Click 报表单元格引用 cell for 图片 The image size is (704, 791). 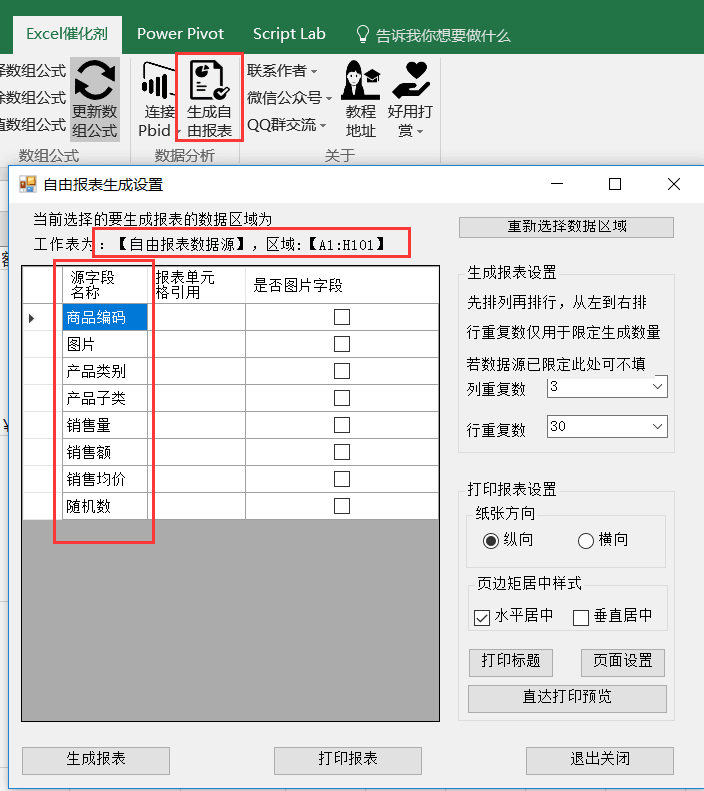(197, 344)
